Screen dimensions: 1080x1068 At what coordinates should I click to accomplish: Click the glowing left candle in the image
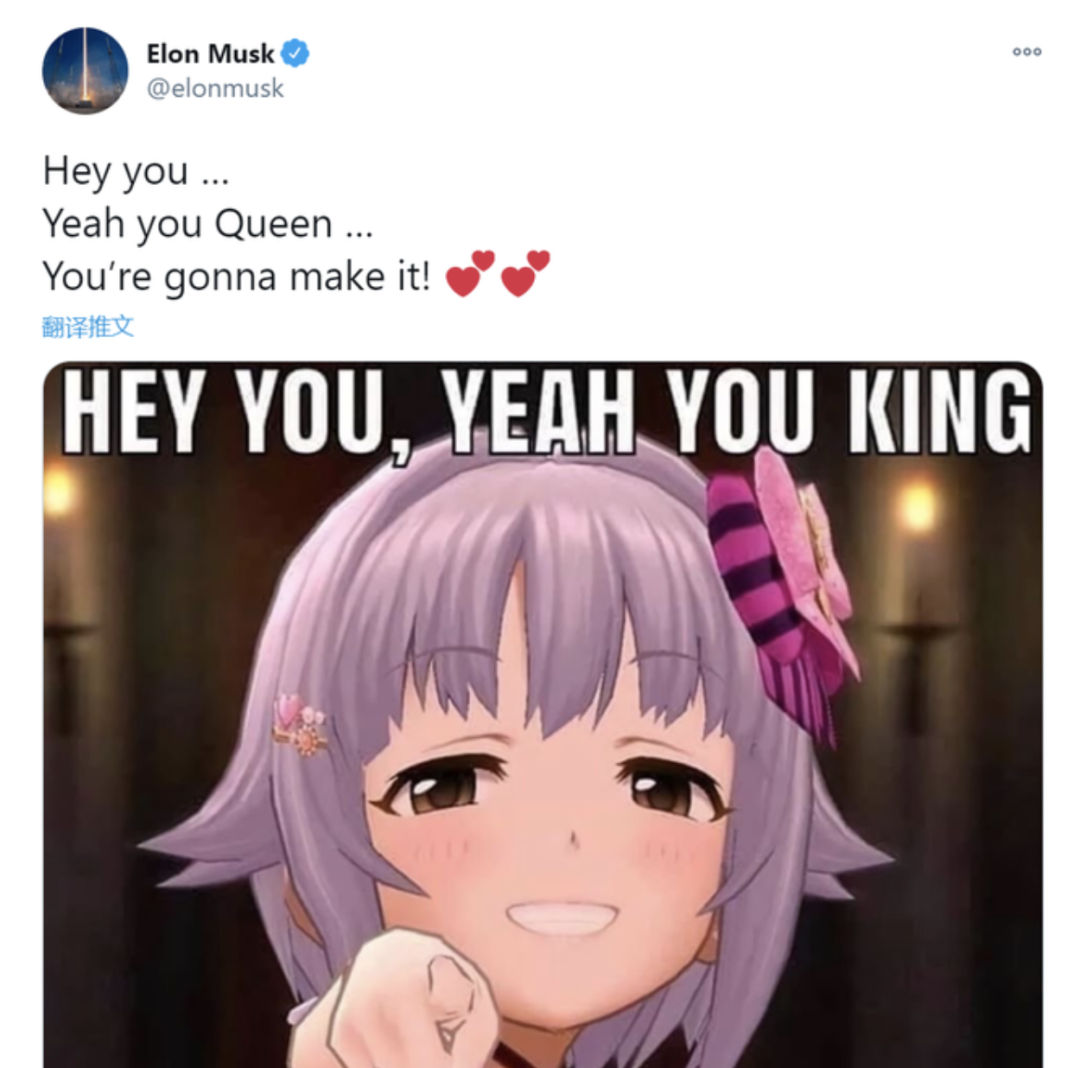[59, 492]
